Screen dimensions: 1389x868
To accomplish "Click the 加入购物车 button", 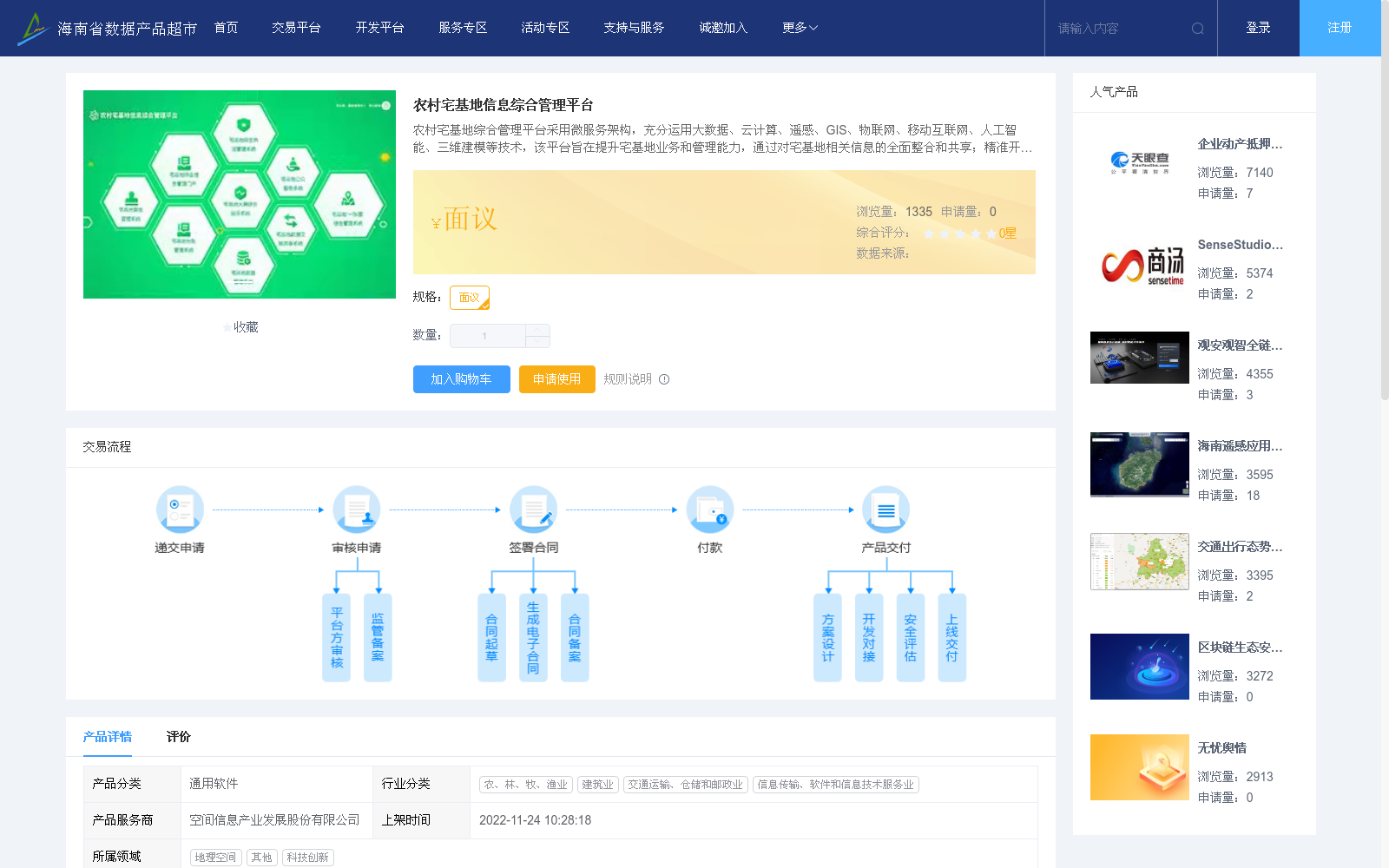I will tap(461, 379).
